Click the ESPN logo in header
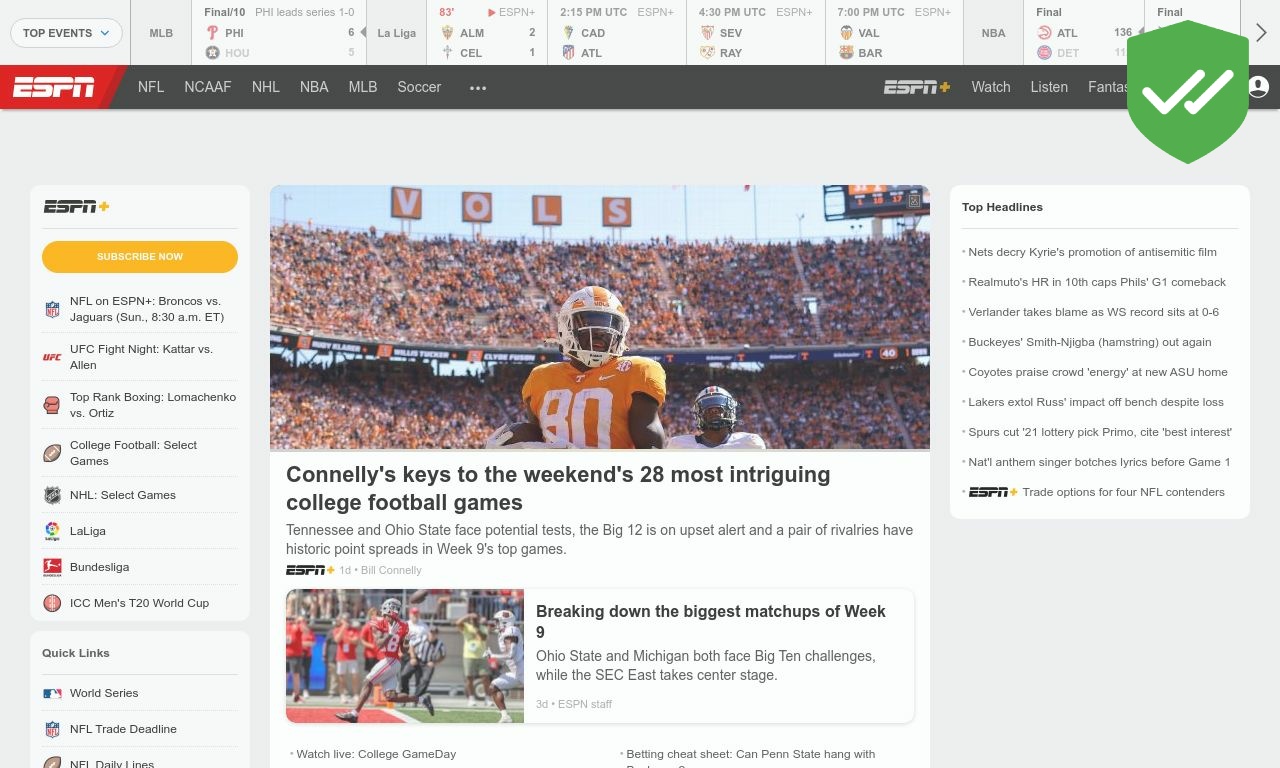 coord(54,88)
